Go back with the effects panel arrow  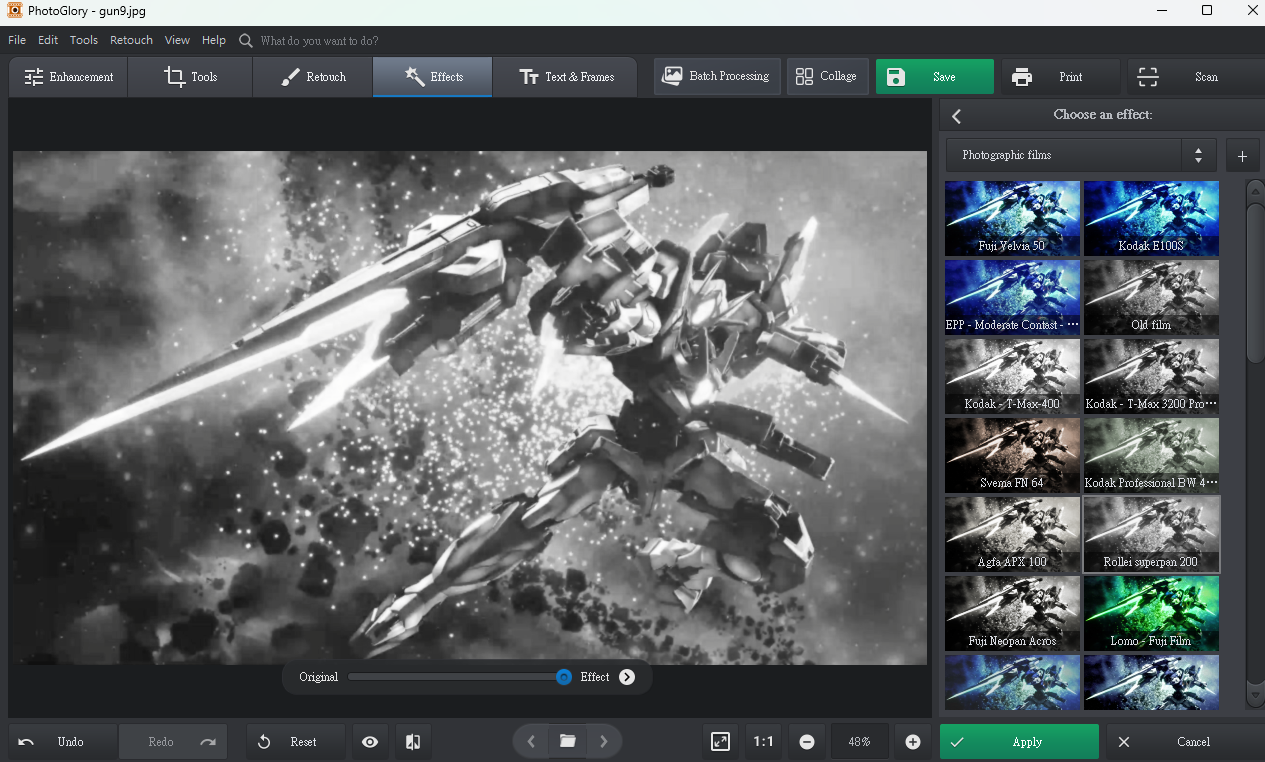957,116
